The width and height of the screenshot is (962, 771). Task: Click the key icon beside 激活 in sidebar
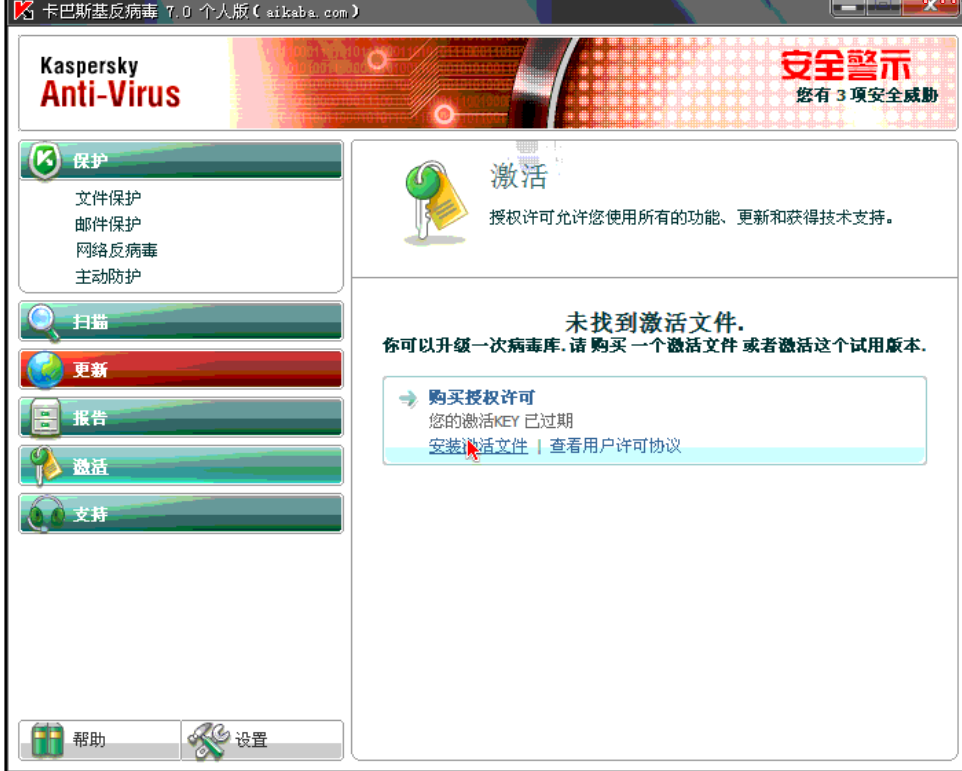click(x=46, y=466)
